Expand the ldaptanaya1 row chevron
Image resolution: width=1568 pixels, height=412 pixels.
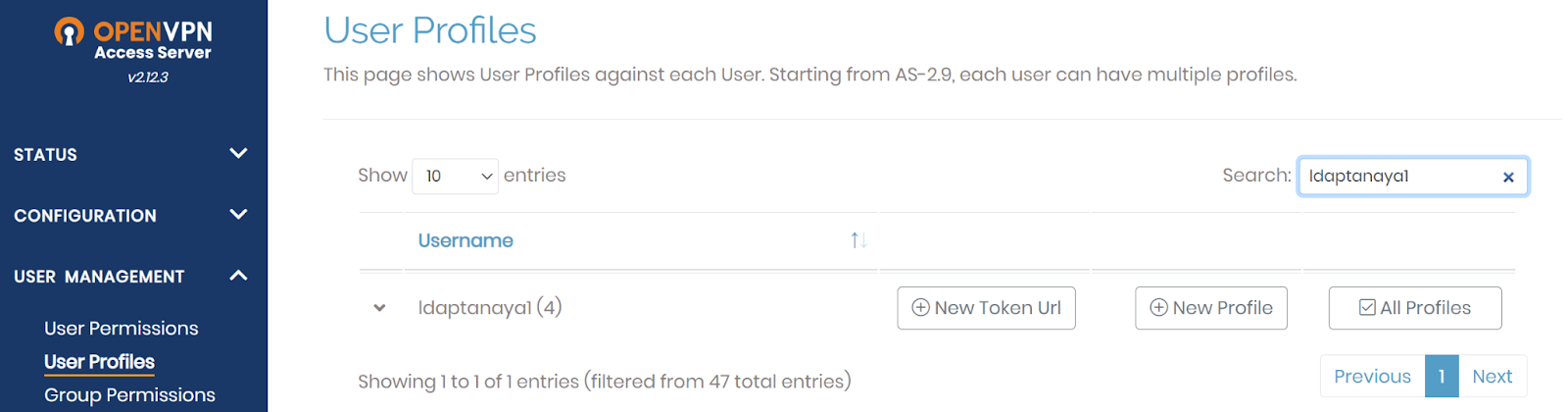pyautogui.click(x=379, y=308)
